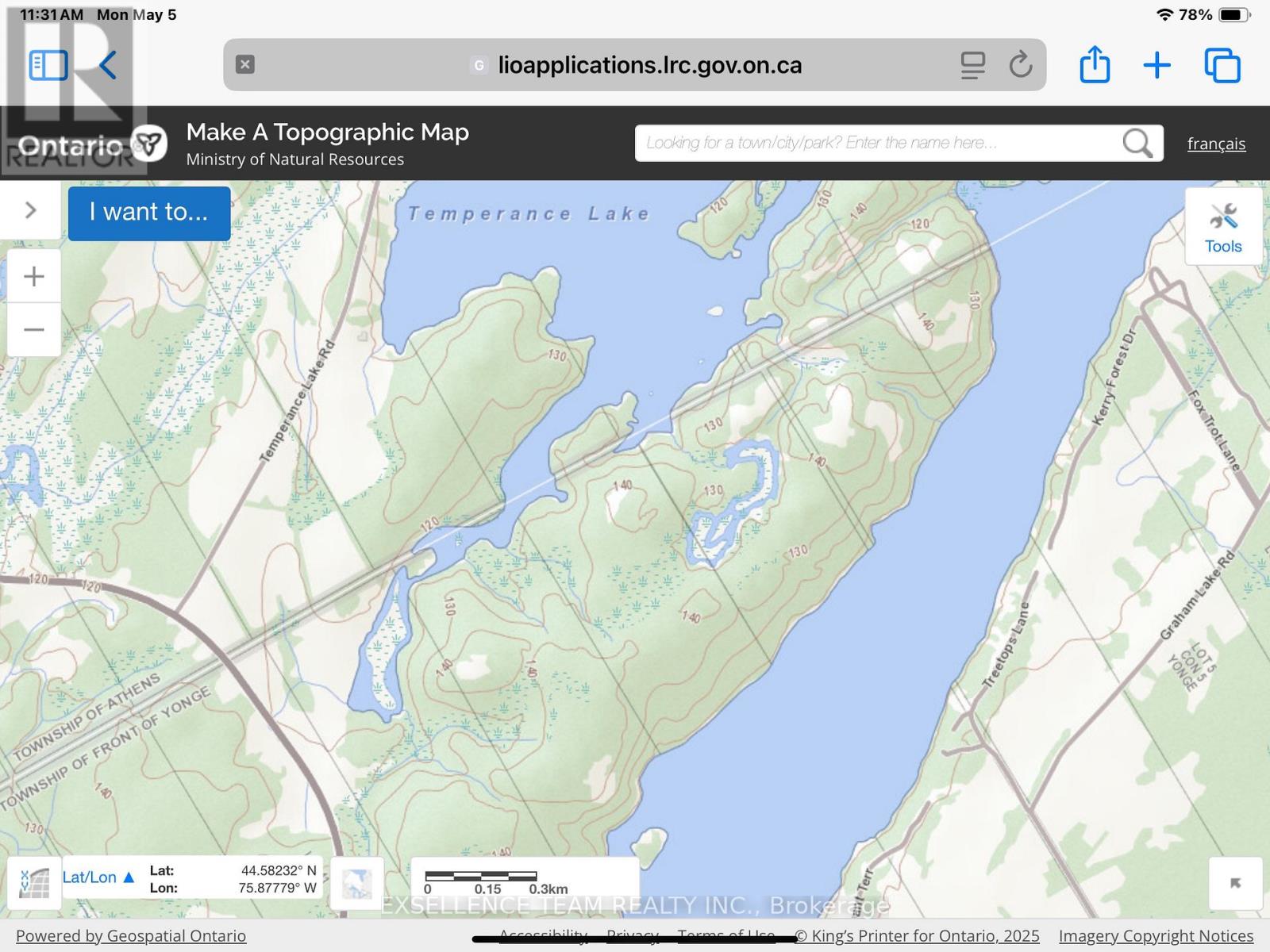Focus the town/city/park search field
1270x952 pixels.
[877, 143]
